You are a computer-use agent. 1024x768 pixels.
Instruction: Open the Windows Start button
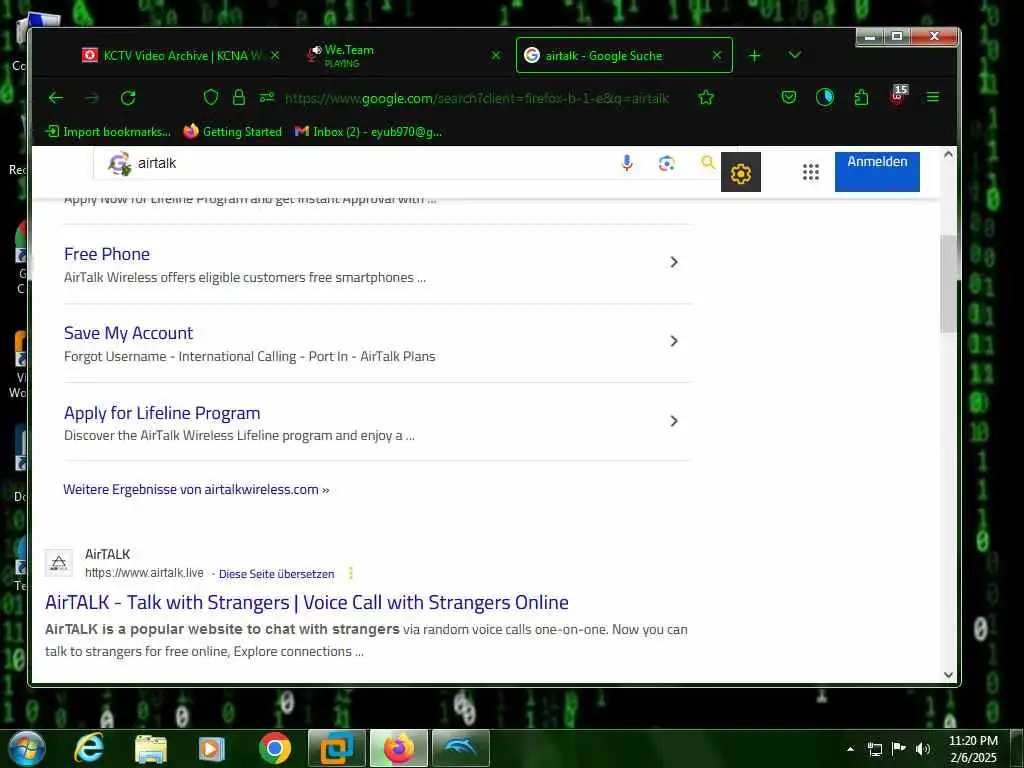27,748
